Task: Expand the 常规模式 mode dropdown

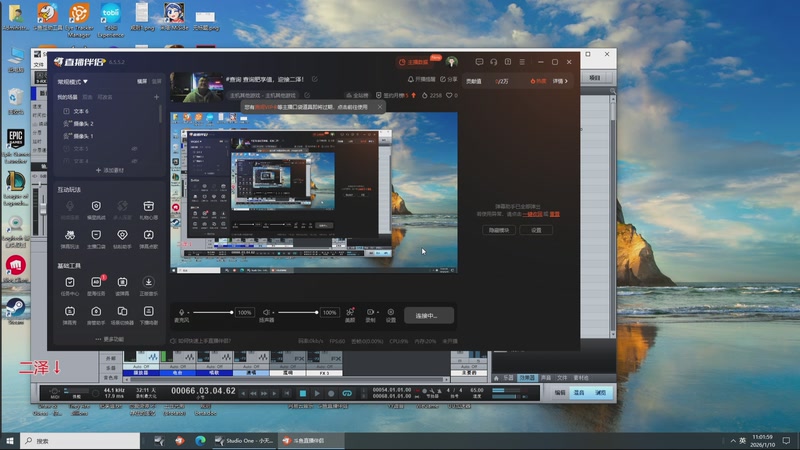Action: (73, 81)
